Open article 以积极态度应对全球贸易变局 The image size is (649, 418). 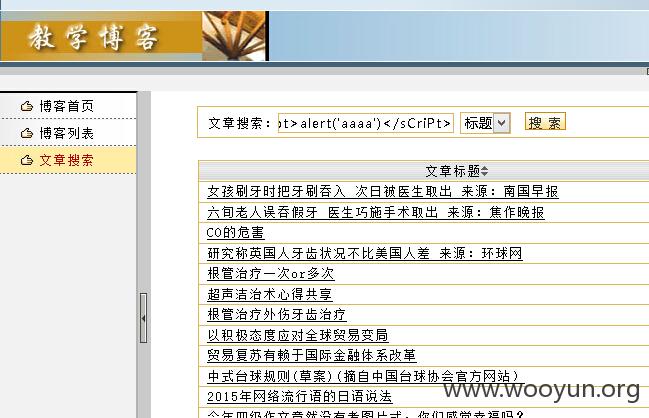pyautogui.click(x=298, y=335)
